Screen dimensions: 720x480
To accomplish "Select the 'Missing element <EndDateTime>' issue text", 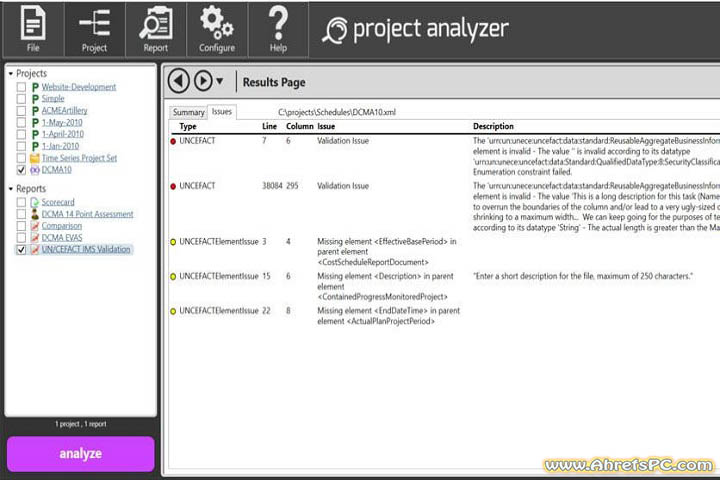I will coord(388,316).
